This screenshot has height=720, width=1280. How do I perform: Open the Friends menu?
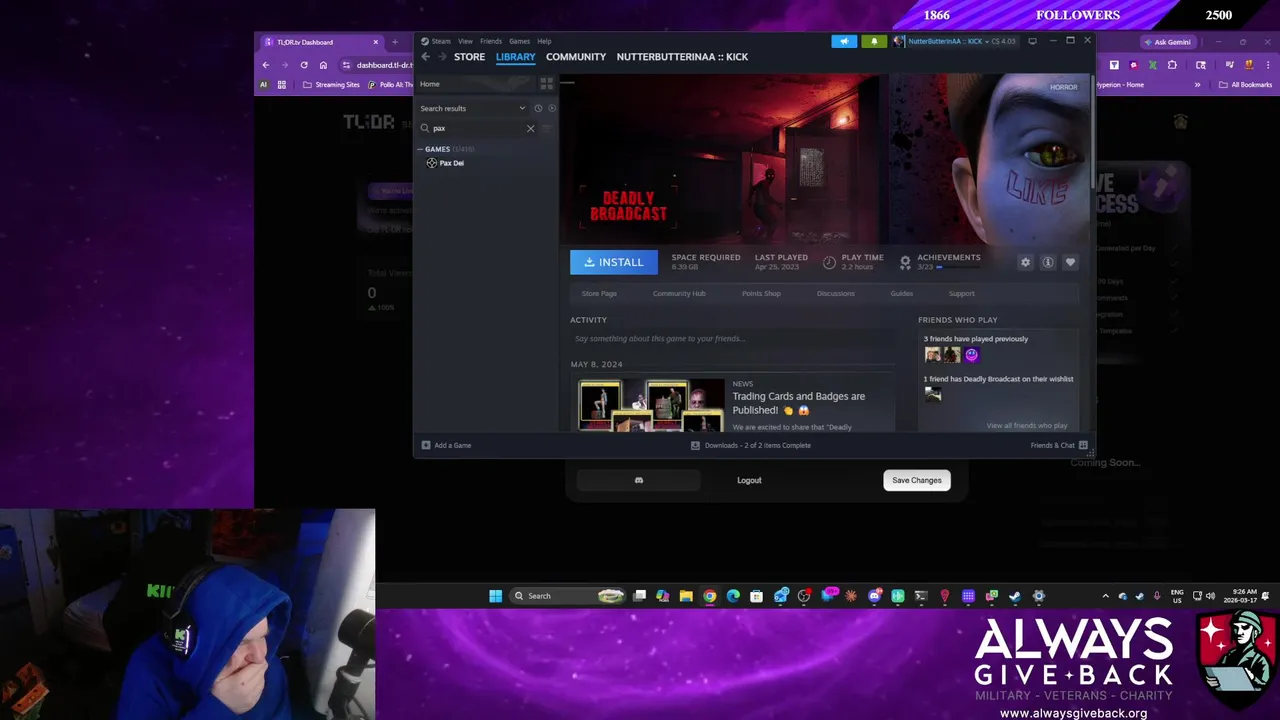tap(491, 41)
